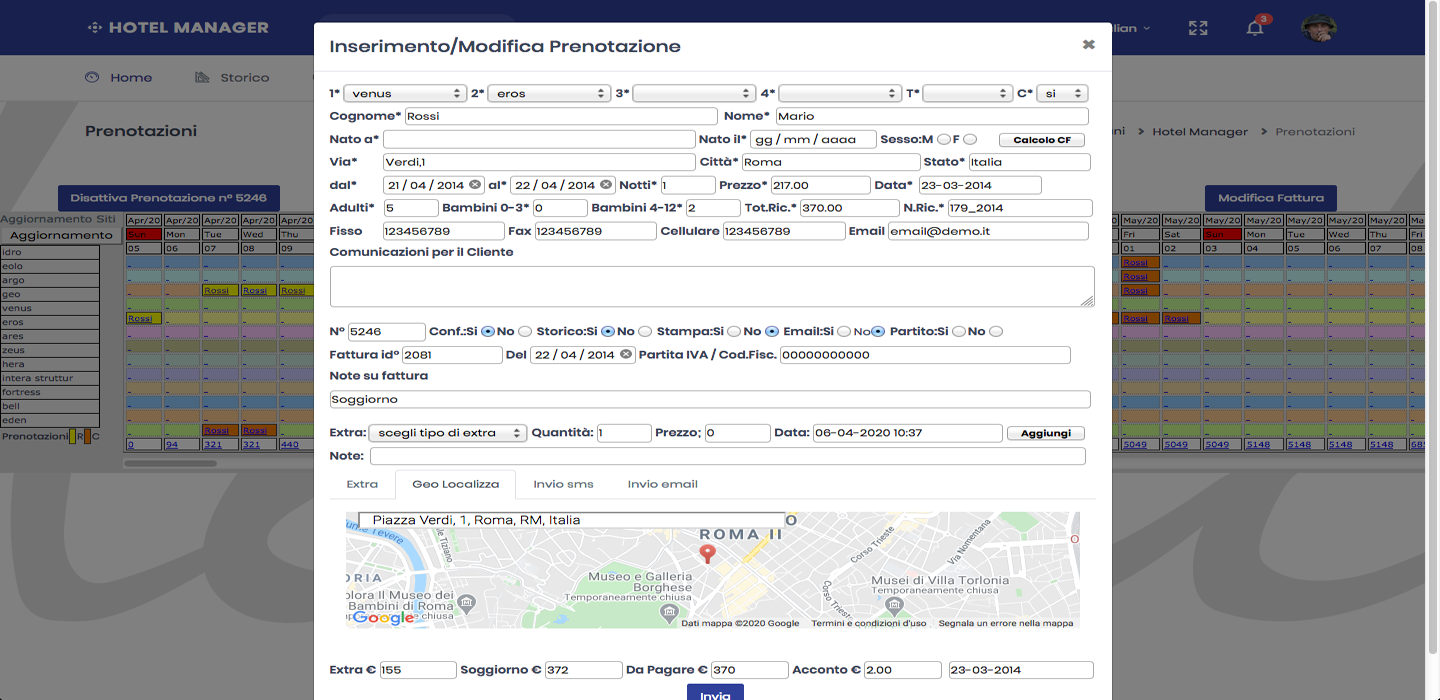Focus the empty 'Nato a' field
Screen dimensions: 1440x700
click(x=539, y=139)
